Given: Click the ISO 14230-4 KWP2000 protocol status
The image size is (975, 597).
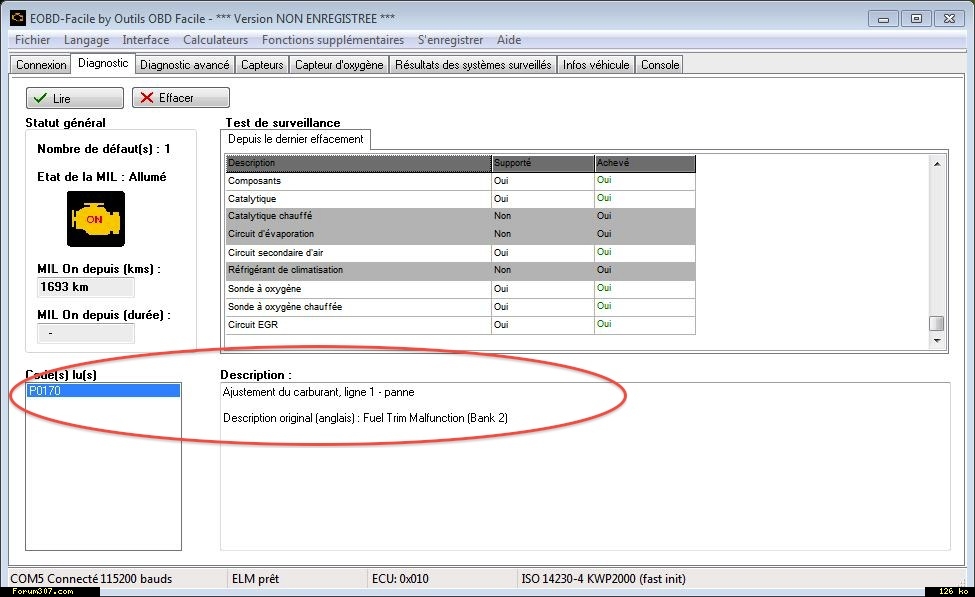Looking at the screenshot, I should [603, 579].
